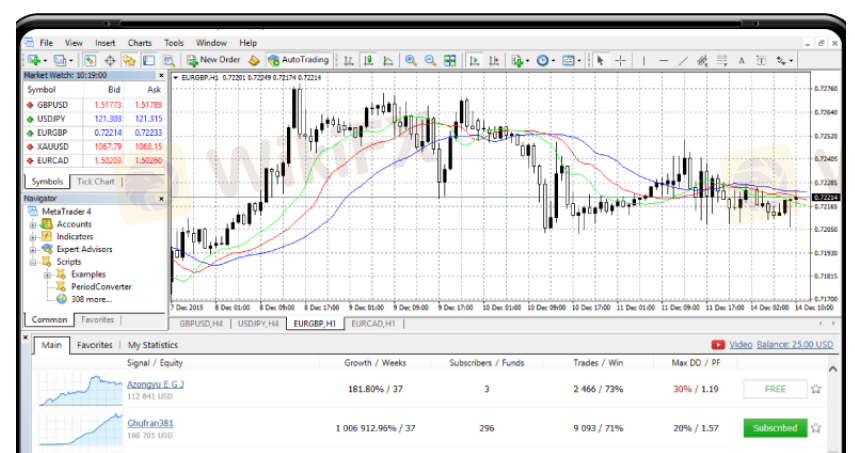Collapse the Scripts tree node
The image size is (855, 453).
32,261
